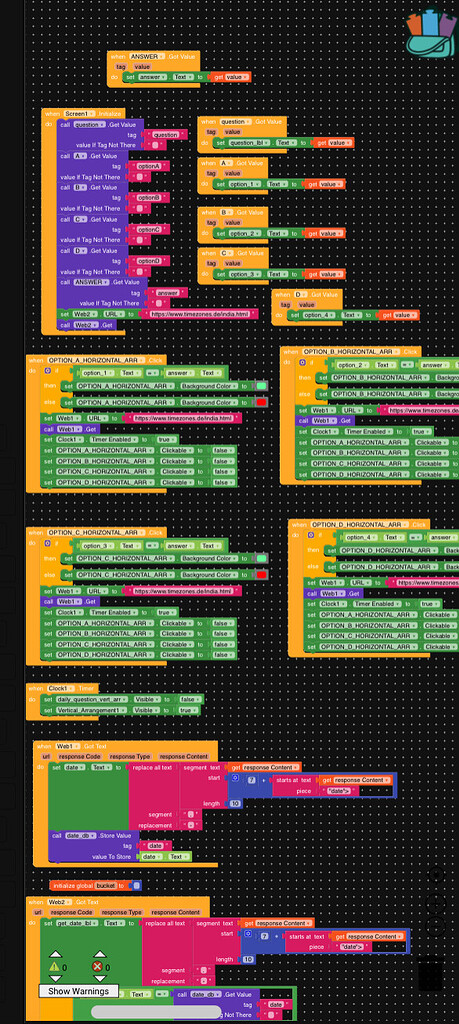
Task: Open D dropdown in call D.Get Value
Action: (x=80, y=251)
